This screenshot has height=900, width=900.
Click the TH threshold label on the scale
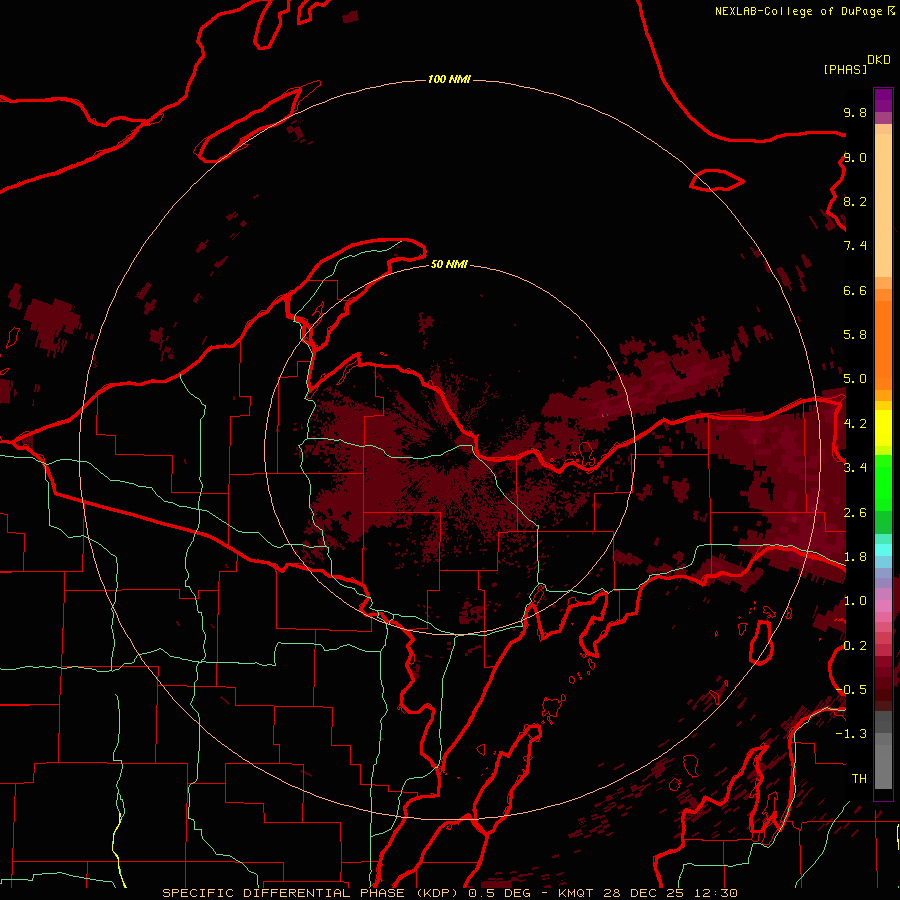point(859,779)
